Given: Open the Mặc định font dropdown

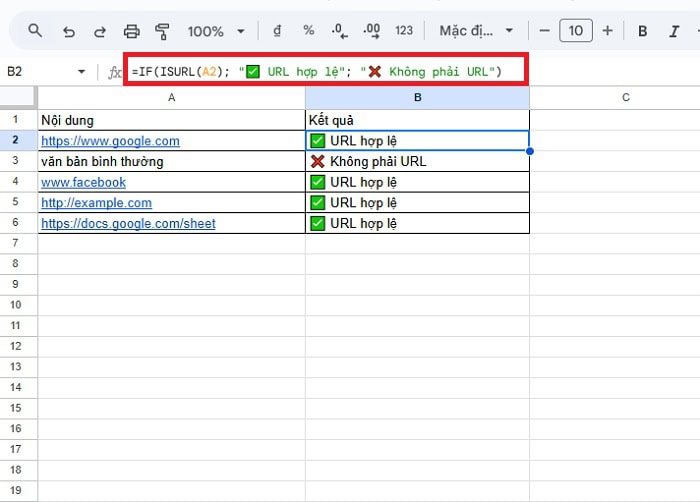Looking at the screenshot, I should 477,31.
